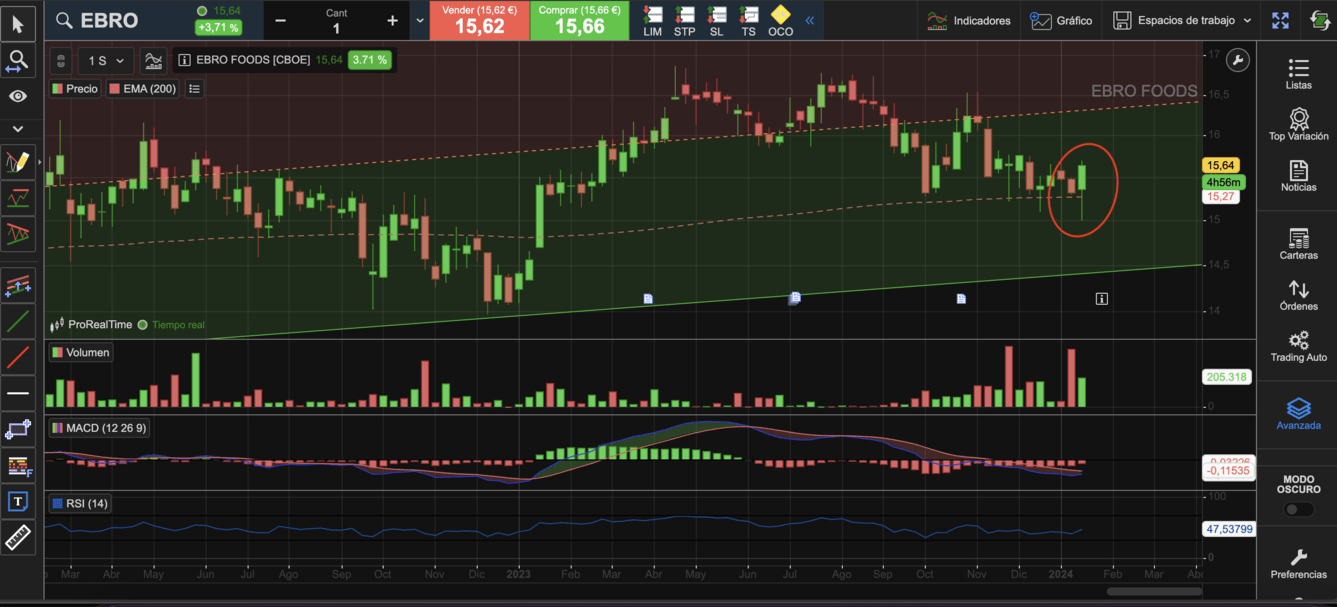The height and width of the screenshot is (607, 1337).
Task: Open the chart indicators icon beside timeframe
Action: point(154,61)
